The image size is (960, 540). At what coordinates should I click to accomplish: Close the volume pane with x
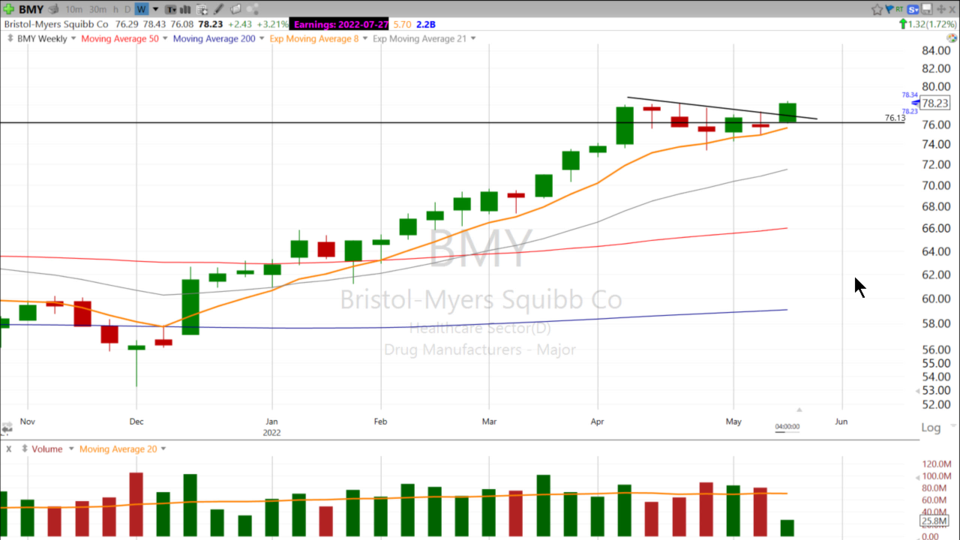point(9,449)
